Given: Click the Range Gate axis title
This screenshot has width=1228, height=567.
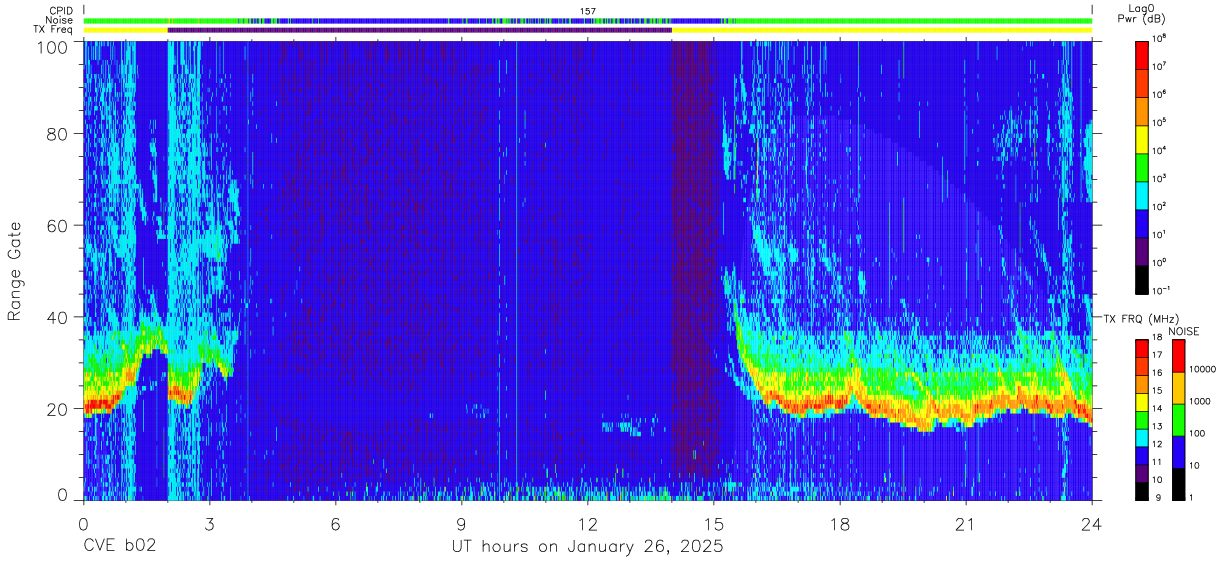Looking at the screenshot, I should pyautogui.click(x=15, y=270).
